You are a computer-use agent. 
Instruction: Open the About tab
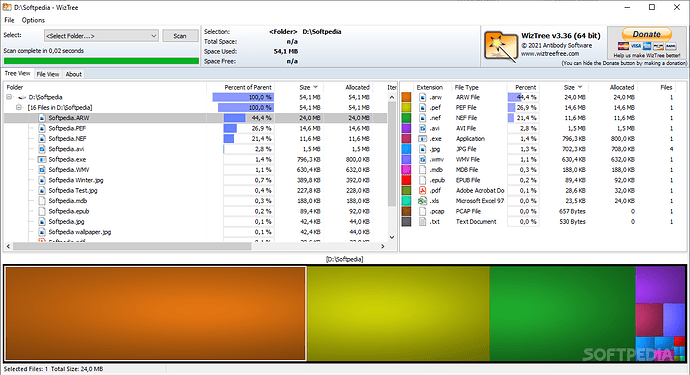pyautogui.click(x=73, y=74)
